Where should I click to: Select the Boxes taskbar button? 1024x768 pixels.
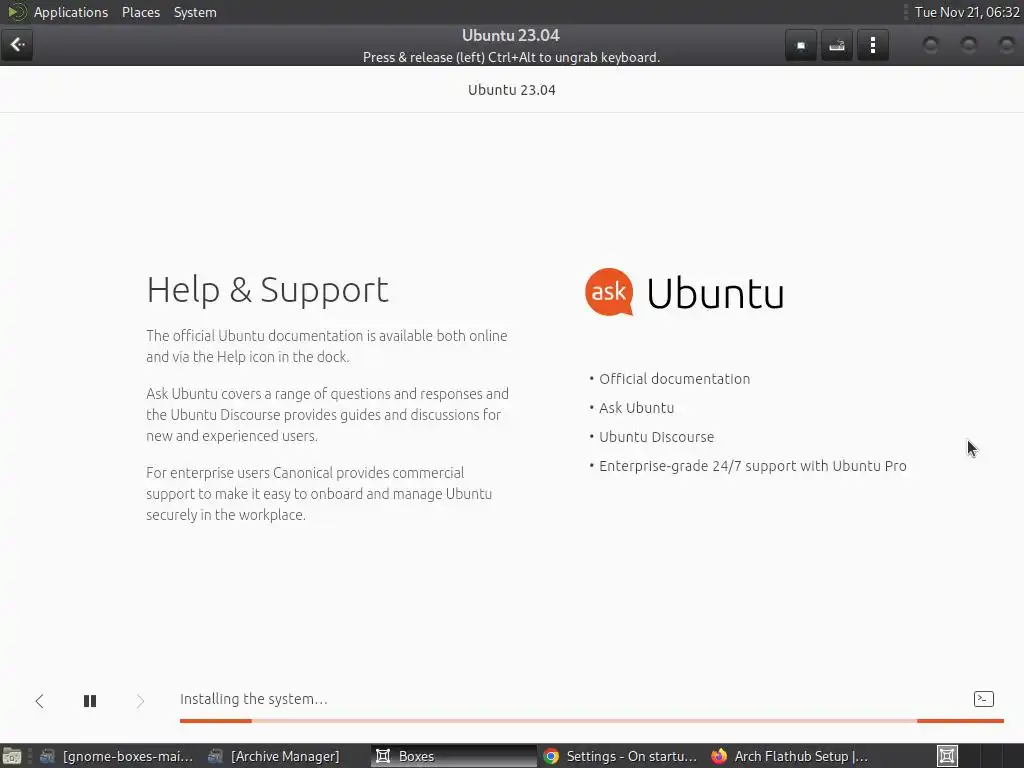pyautogui.click(x=454, y=756)
